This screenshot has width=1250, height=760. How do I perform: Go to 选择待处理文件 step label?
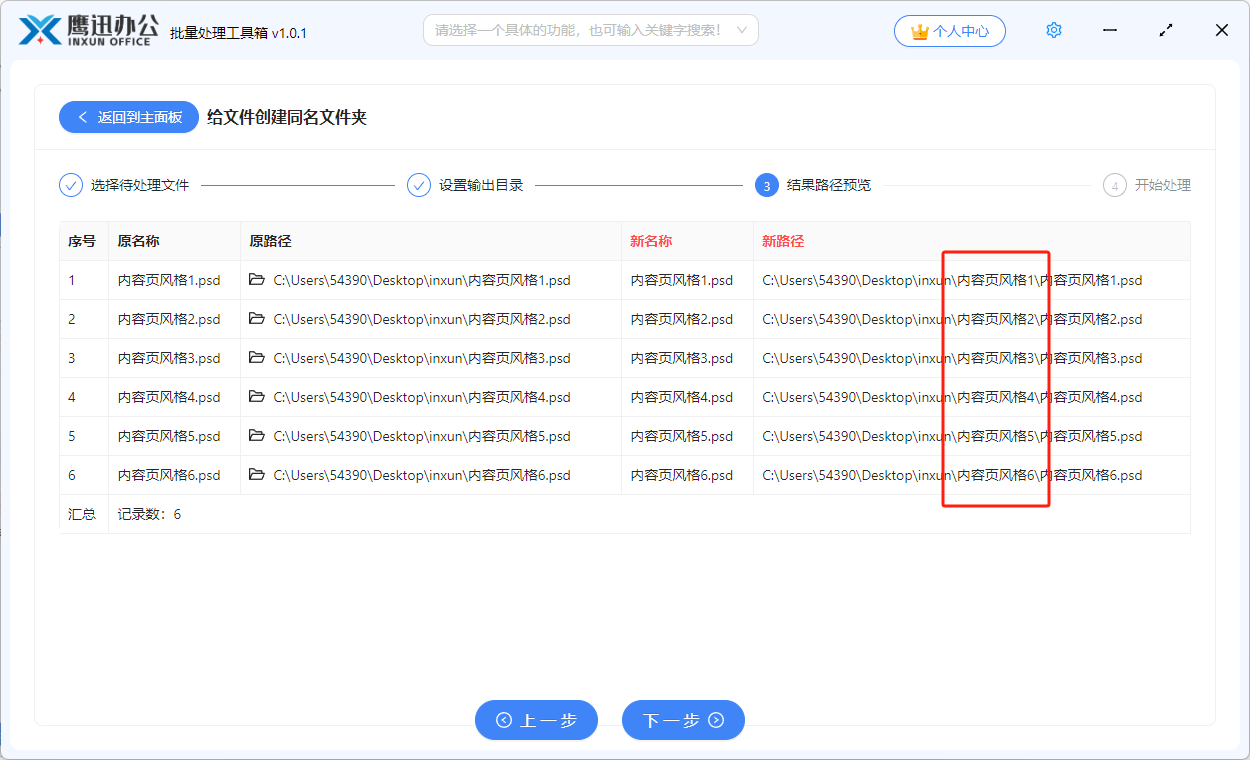click(x=140, y=185)
